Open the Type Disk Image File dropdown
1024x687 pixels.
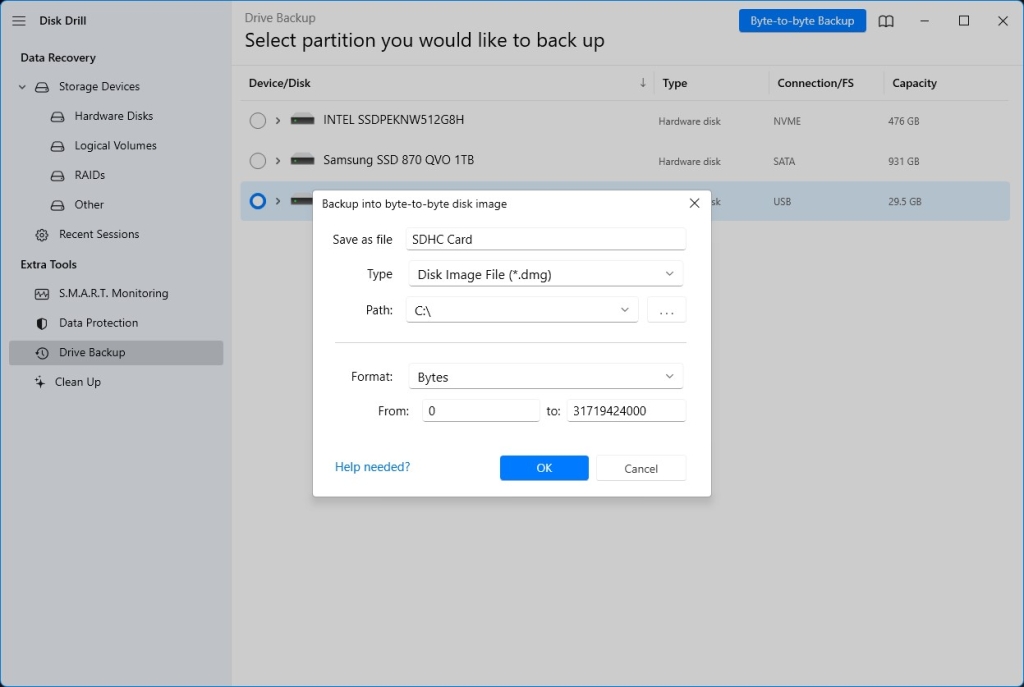[545, 274]
